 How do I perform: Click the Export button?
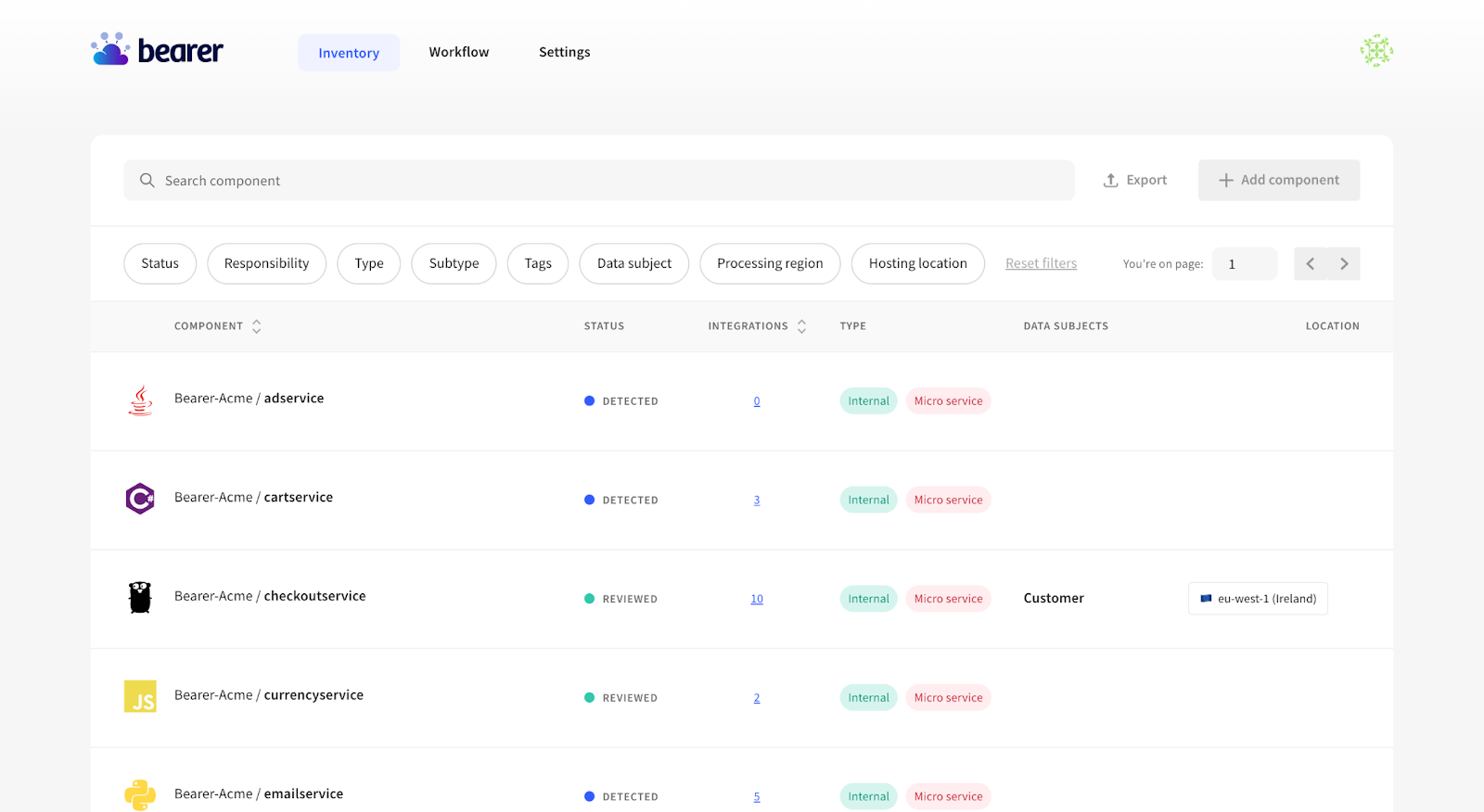pos(1135,180)
